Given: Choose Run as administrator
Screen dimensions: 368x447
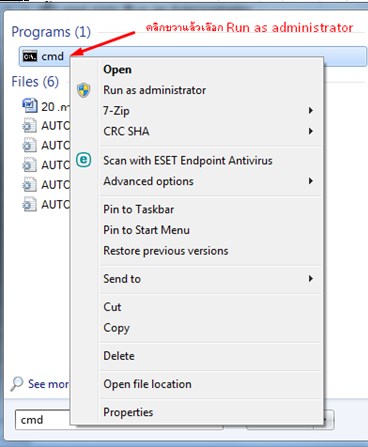Looking at the screenshot, I should (154, 90).
